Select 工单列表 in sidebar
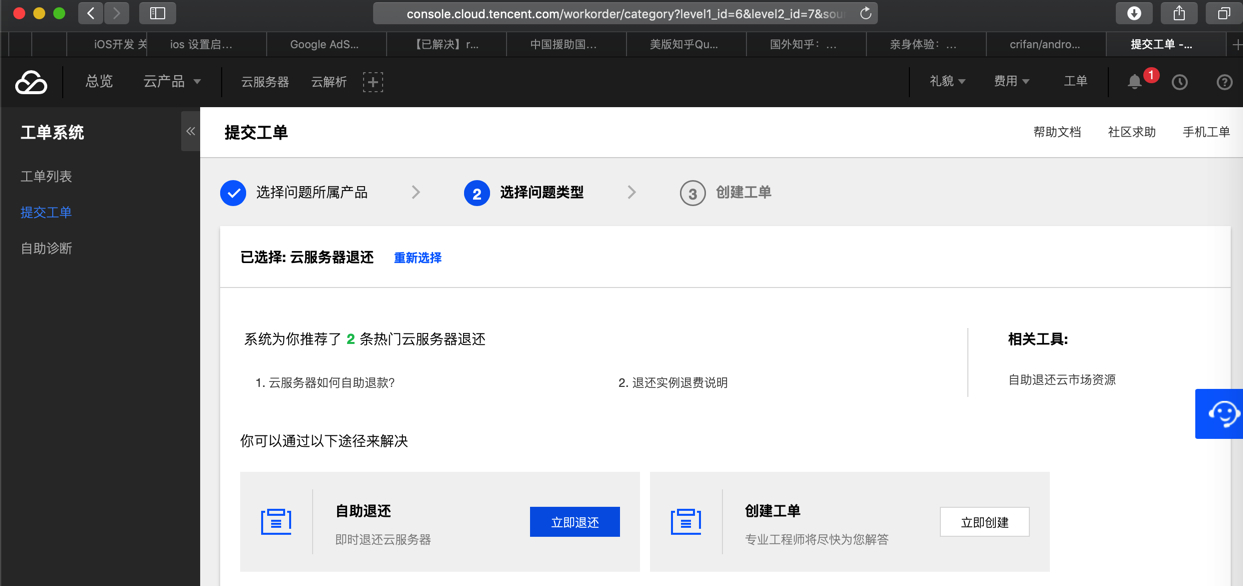The height and width of the screenshot is (586, 1243). [x=46, y=176]
